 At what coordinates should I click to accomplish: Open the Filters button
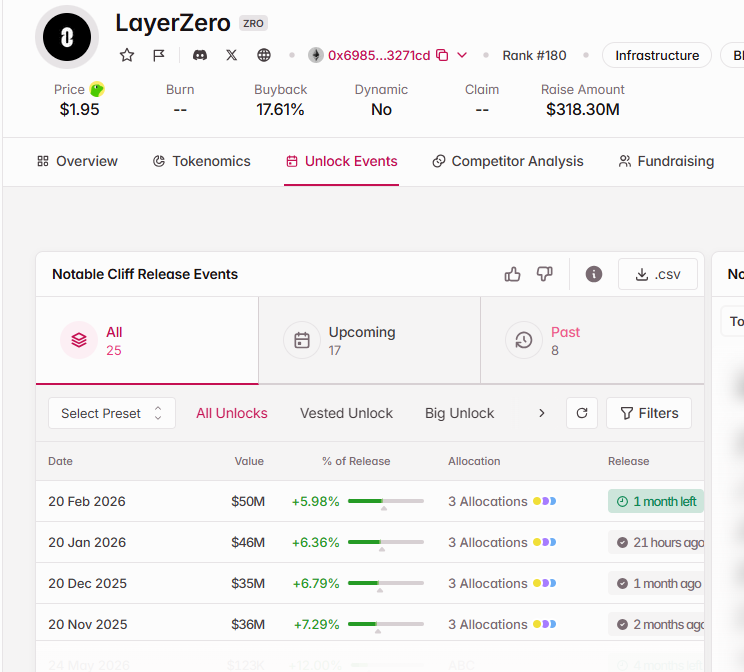pyautogui.click(x=648, y=413)
